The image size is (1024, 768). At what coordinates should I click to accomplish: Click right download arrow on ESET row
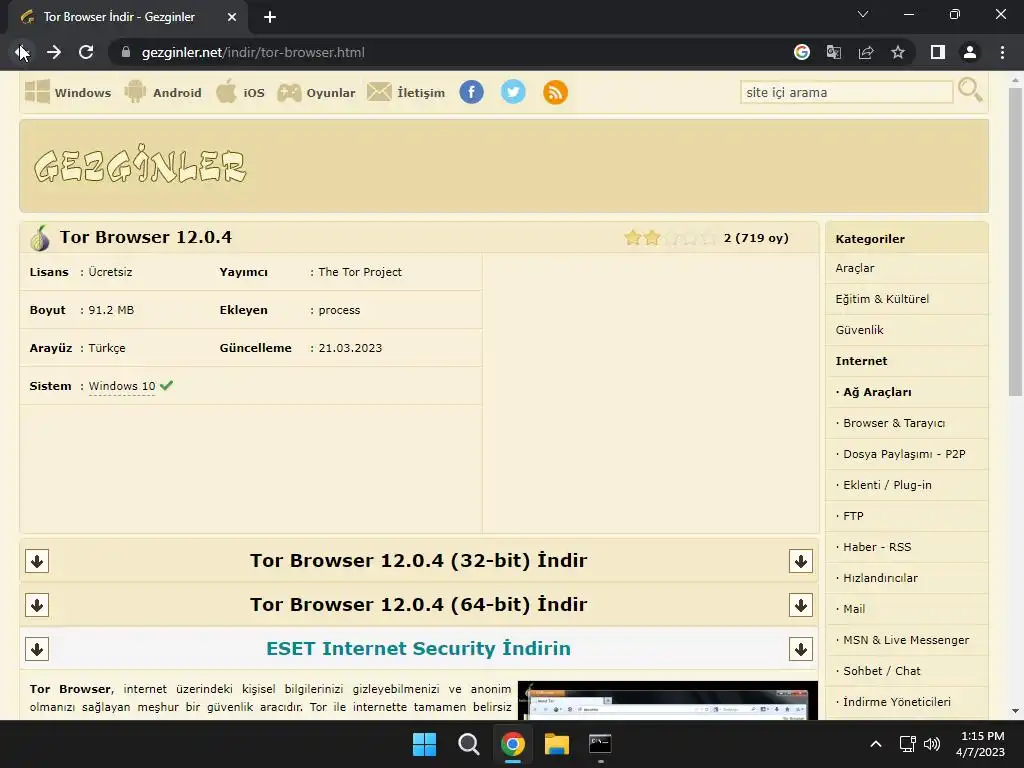click(801, 649)
